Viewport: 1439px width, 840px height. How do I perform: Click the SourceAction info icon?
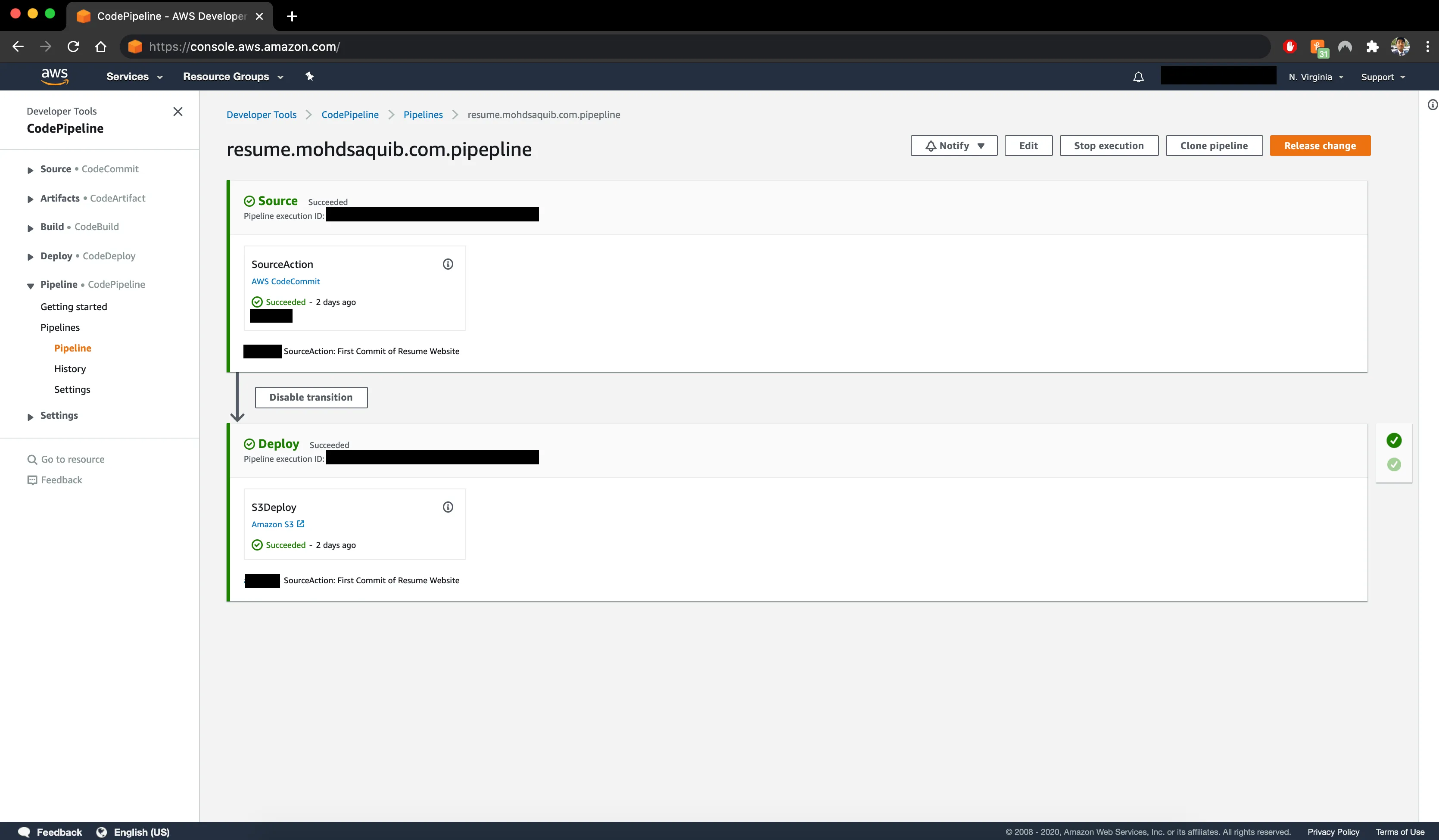[x=448, y=263]
